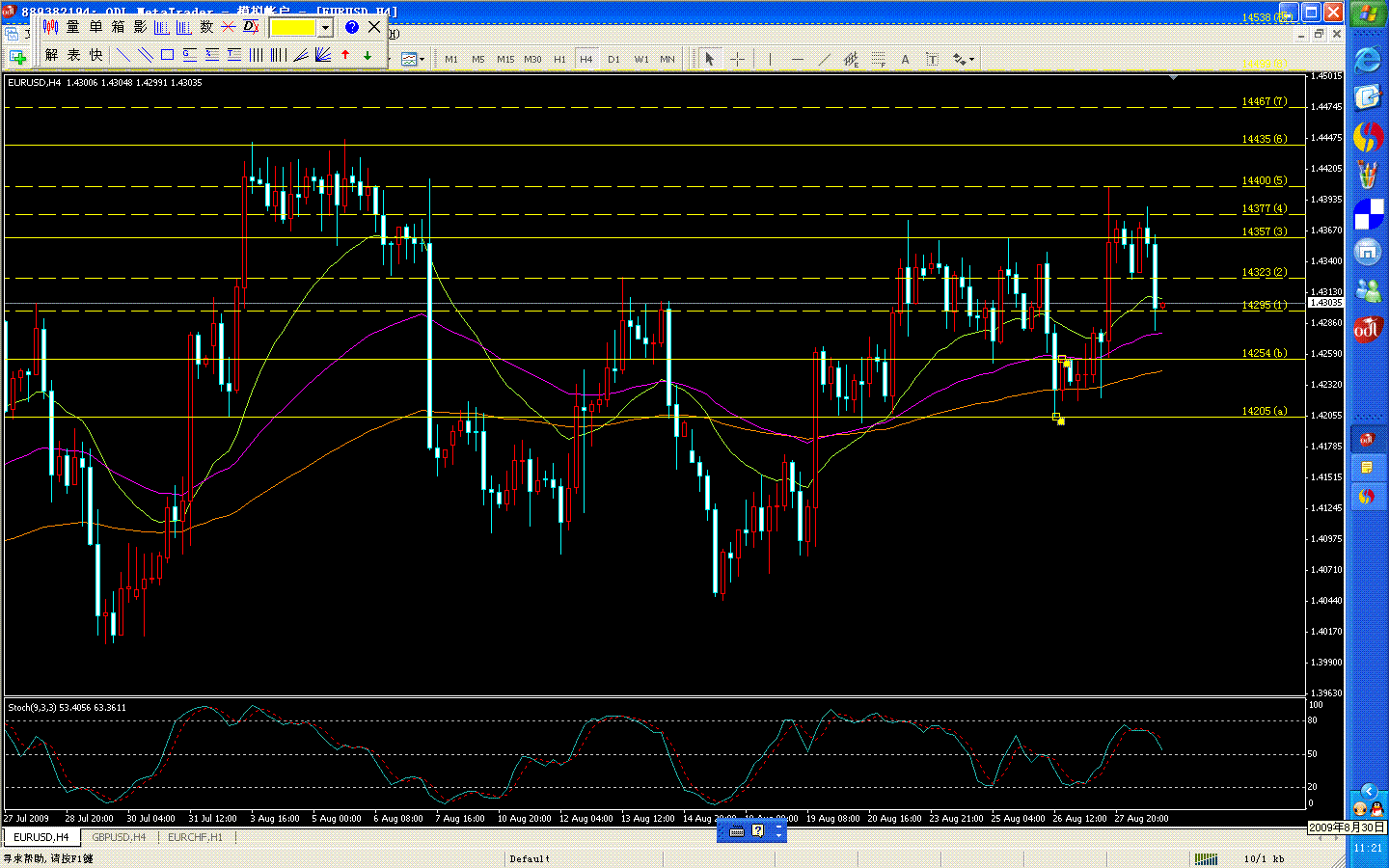Switch to MN timeframe
The width and height of the screenshot is (1389, 868).
pyautogui.click(x=667, y=59)
